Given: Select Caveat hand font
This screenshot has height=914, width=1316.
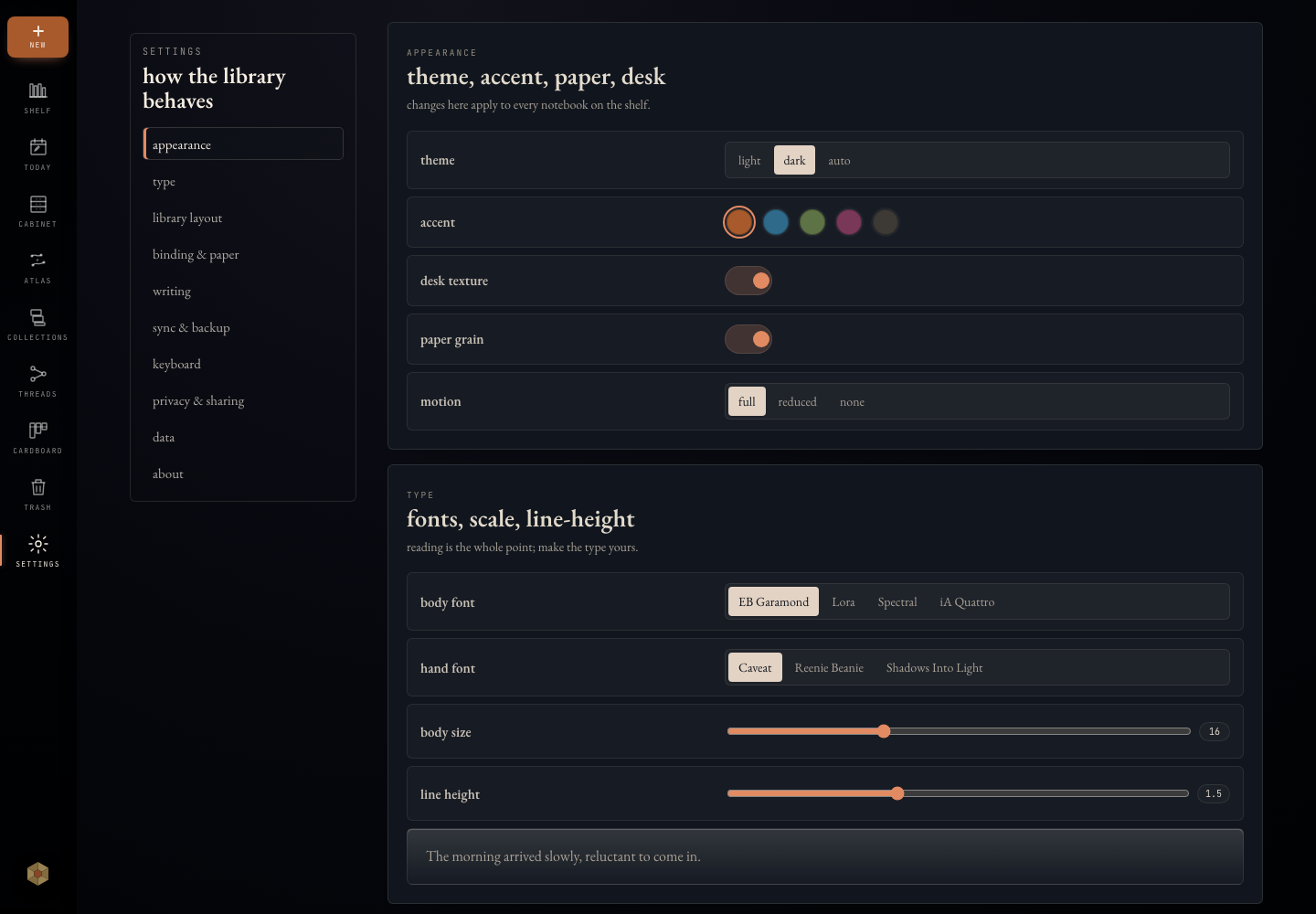Looking at the screenshot, I should [755, 667].
